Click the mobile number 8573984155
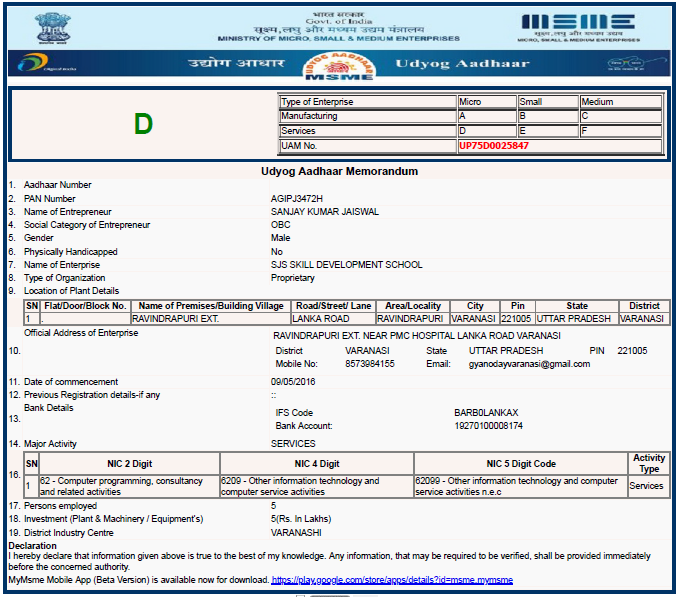 pyautogui.click(x=369, y=364)
